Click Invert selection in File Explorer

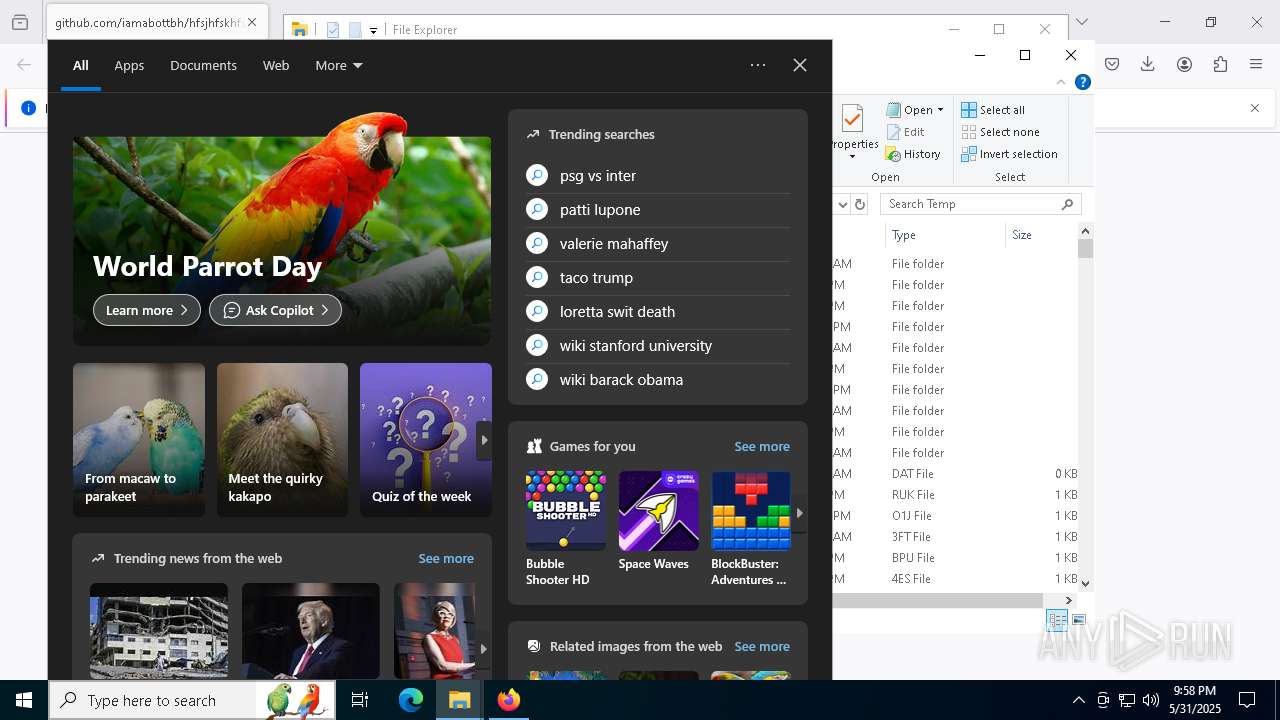1010,154
